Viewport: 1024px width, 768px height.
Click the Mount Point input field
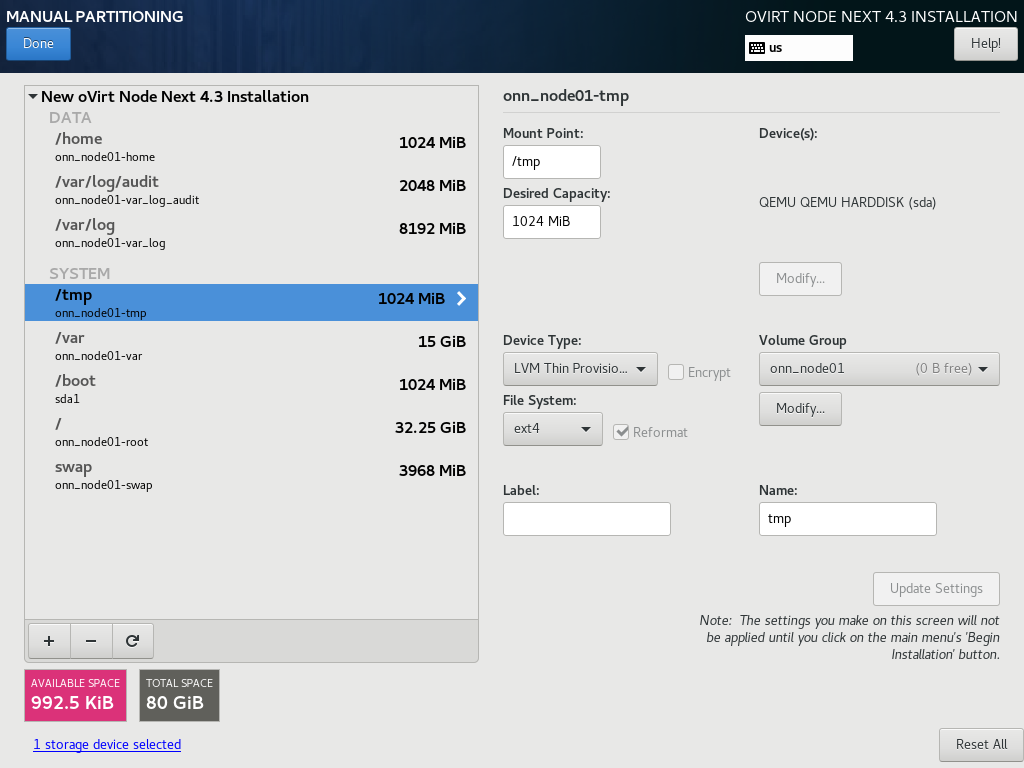tap(552, 162)
